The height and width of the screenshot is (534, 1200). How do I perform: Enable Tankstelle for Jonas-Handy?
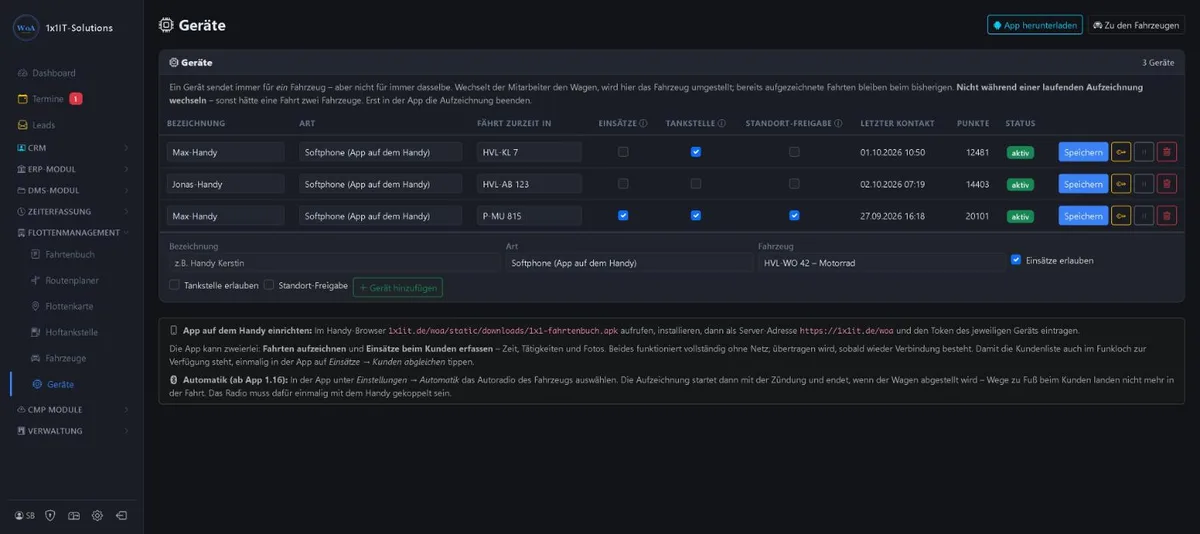tap(696, 184)
